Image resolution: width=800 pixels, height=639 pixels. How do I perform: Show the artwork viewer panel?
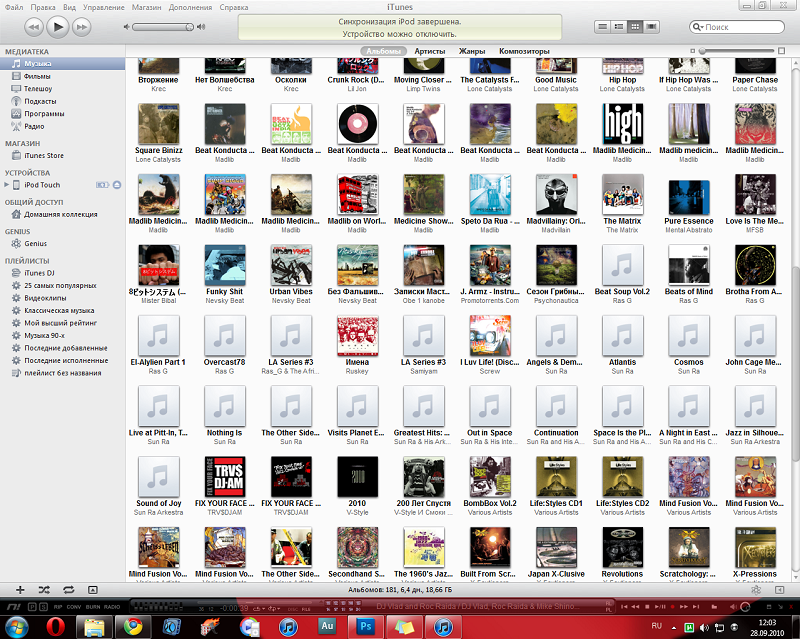pos(92,590)
